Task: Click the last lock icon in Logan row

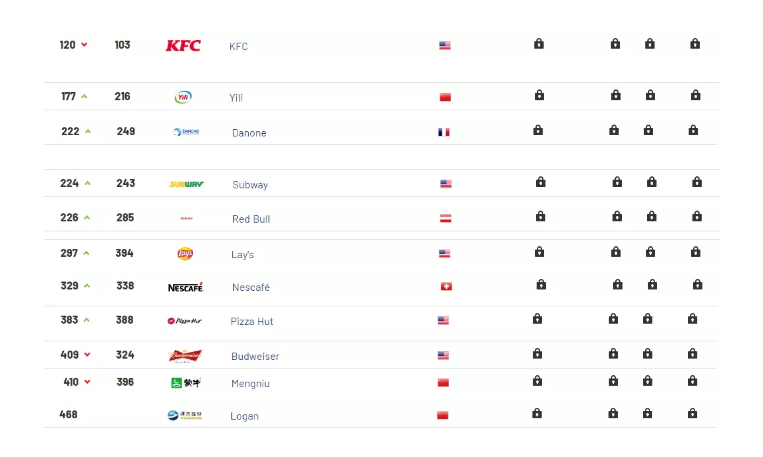Action: tap(692, 413)
